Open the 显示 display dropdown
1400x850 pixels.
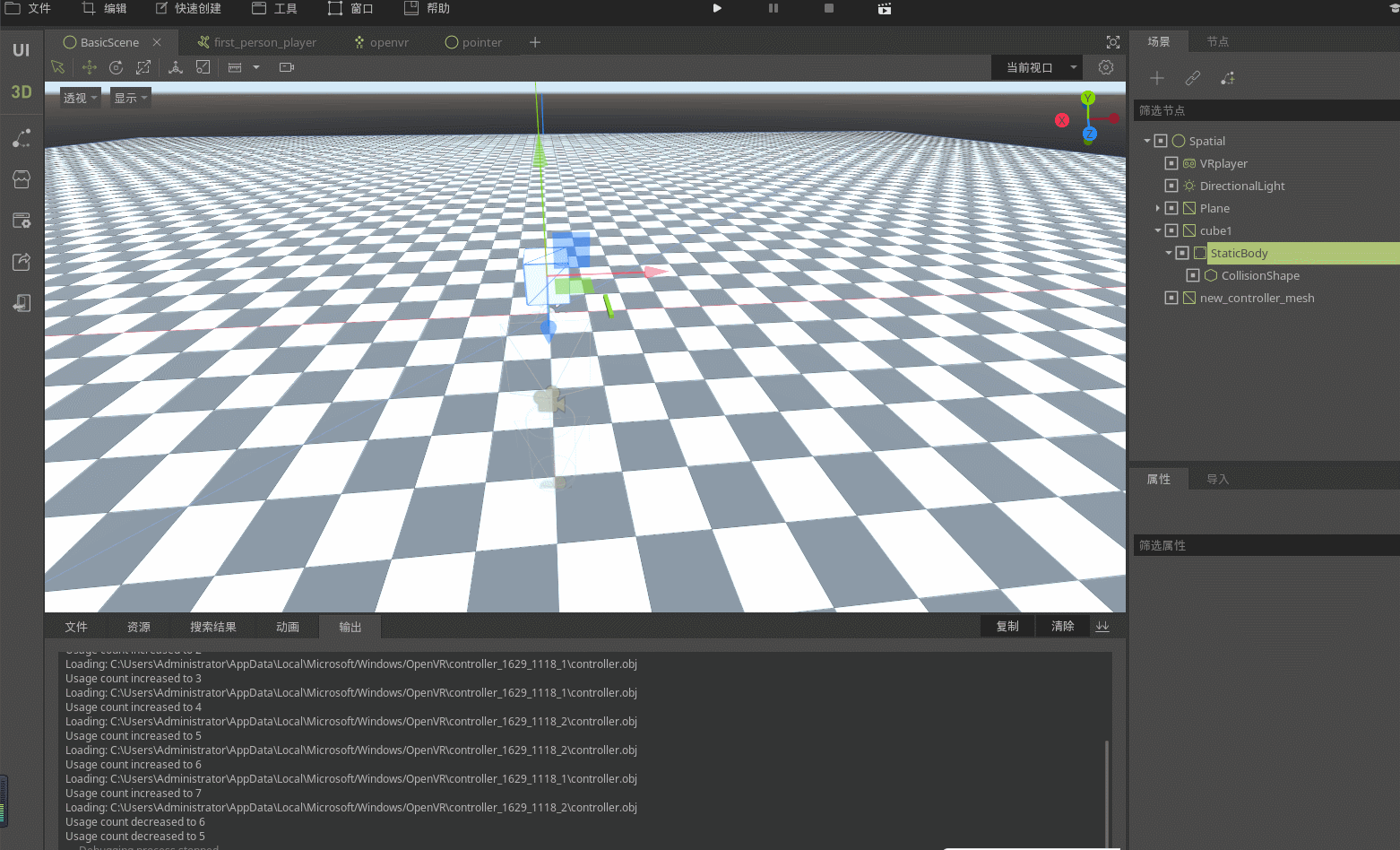131,98
